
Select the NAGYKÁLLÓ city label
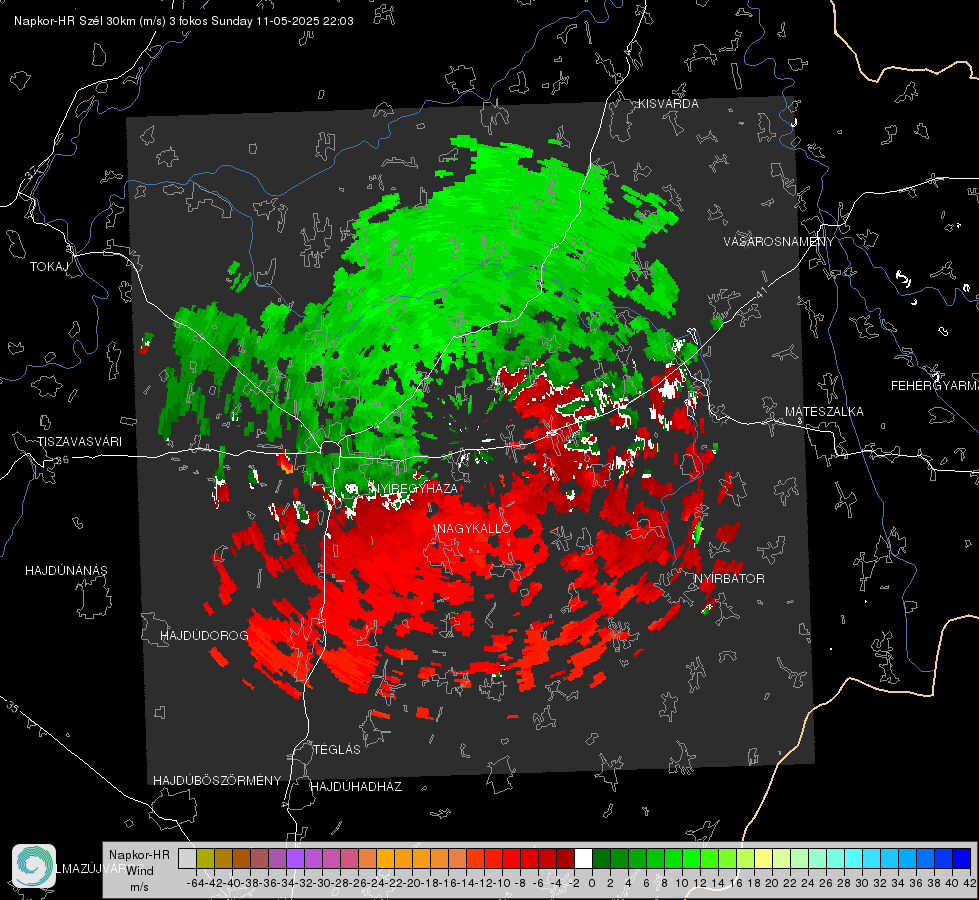(474, 528)
